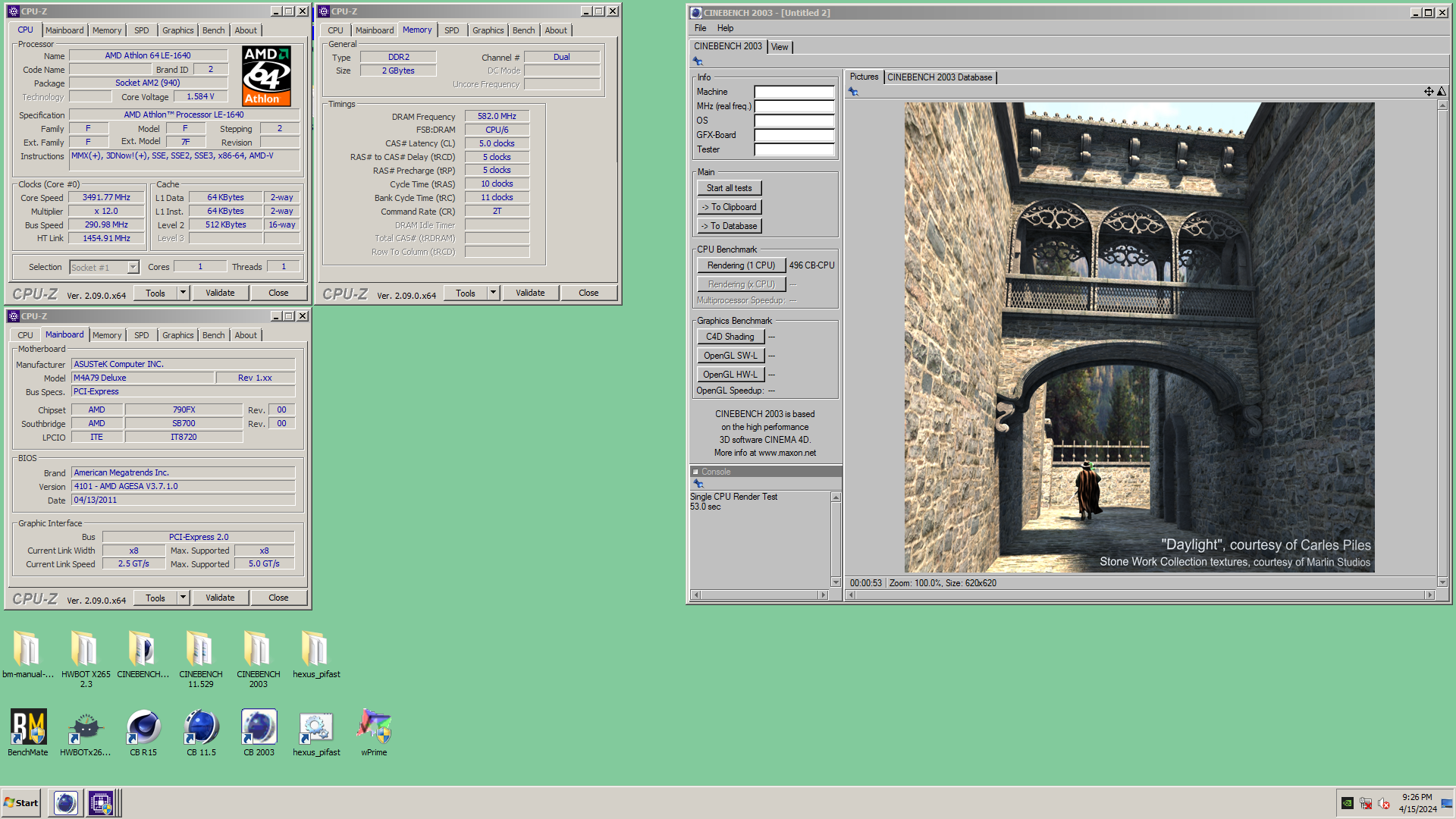Switch to the CINEBENCH 2003 Database tab
This screenshot has width=1456, height=819.
pyautogui.click(x=940, y=77)
